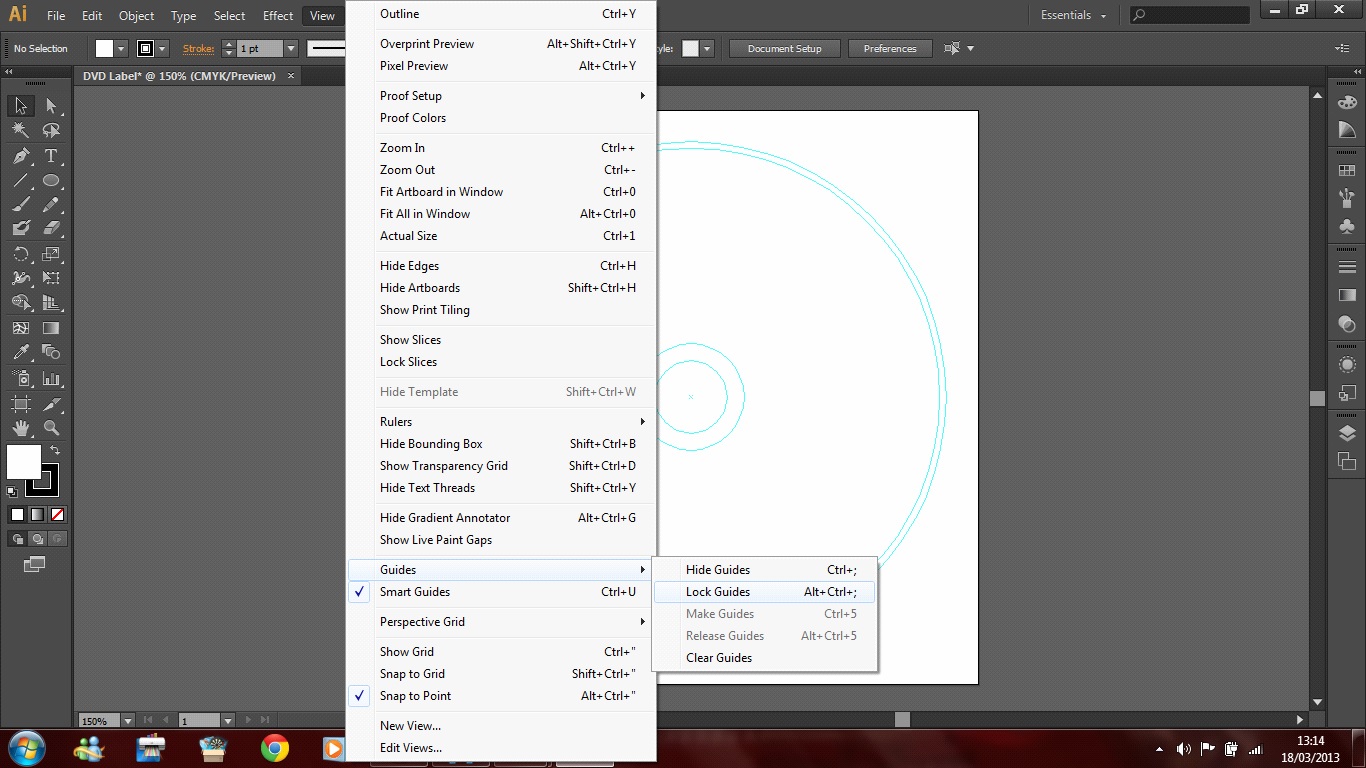Open the Layers panel icon
Viewport: 1366px width, 768px height.
point(1347,433)
